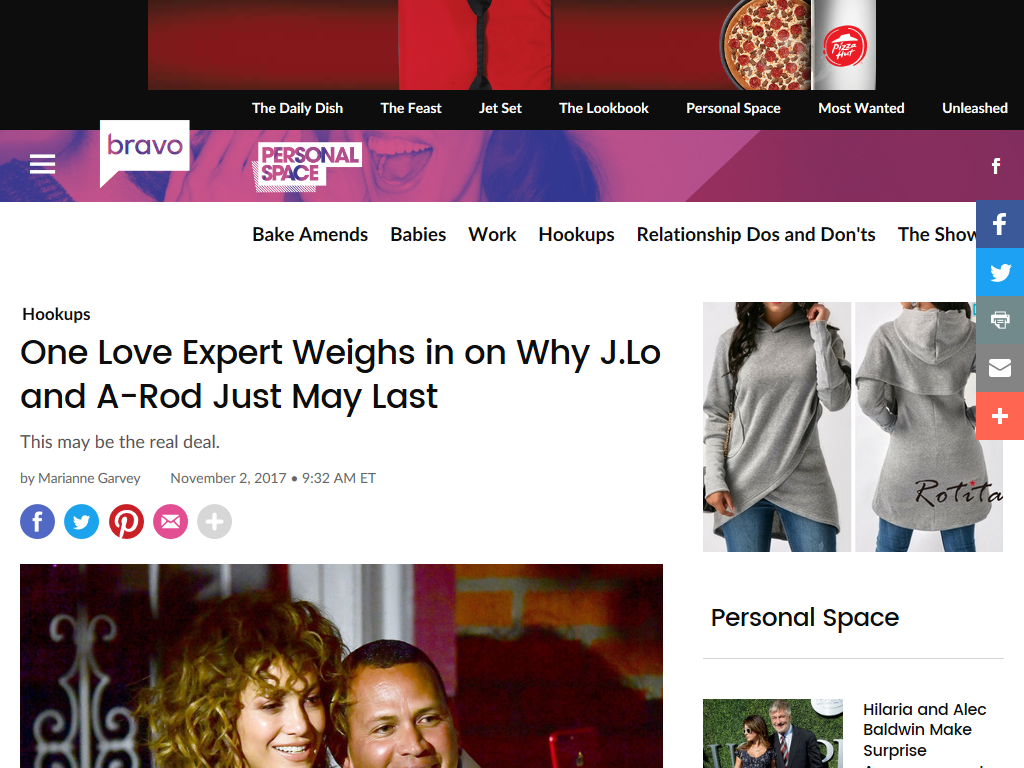
Task: Go to The Lookbook section
Action: [603, 108]
